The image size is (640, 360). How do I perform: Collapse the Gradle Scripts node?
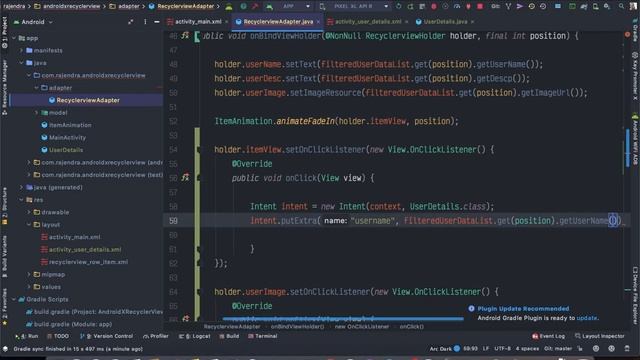click(14, 299)
